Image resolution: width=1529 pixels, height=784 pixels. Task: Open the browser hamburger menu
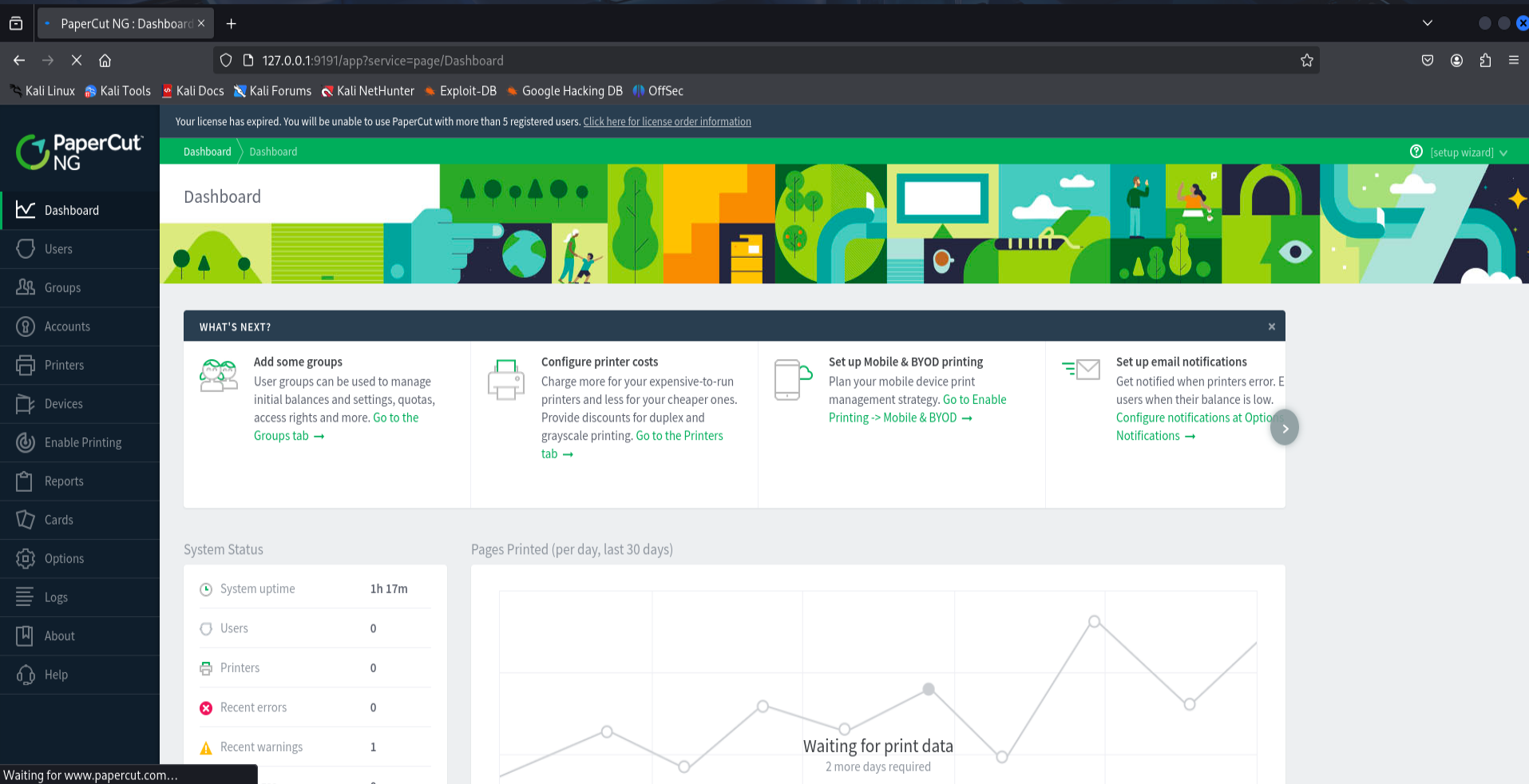point(1514,61)
